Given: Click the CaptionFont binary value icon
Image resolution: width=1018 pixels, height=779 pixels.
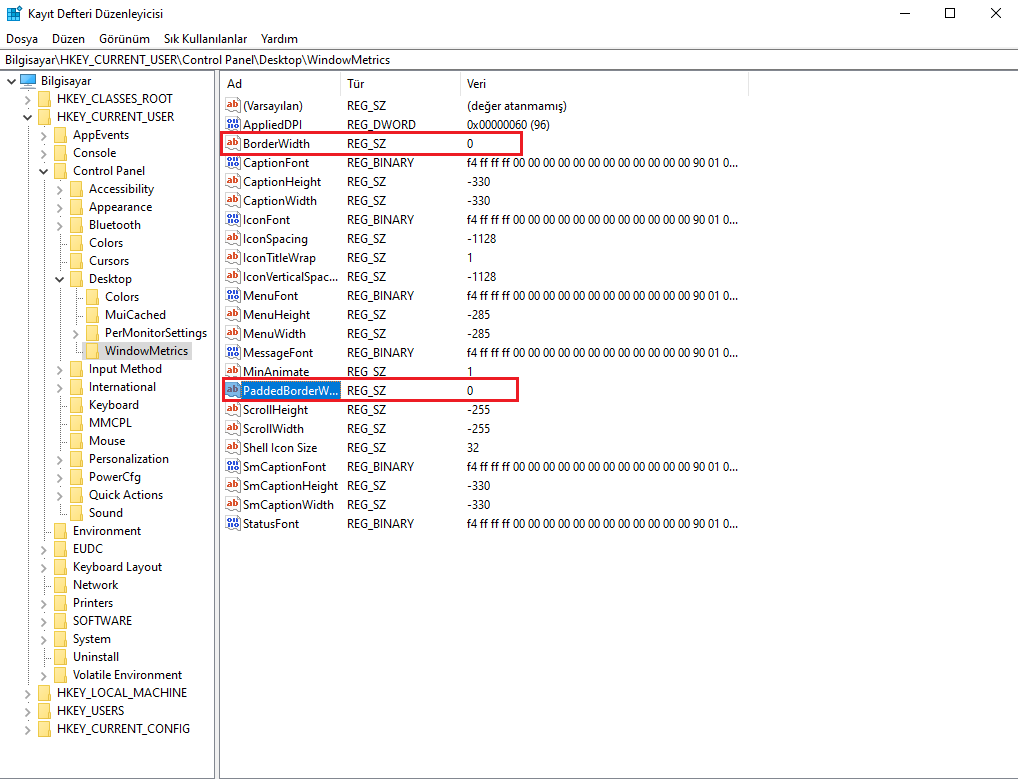Looking at the screenshot, I should click(232, 162).
